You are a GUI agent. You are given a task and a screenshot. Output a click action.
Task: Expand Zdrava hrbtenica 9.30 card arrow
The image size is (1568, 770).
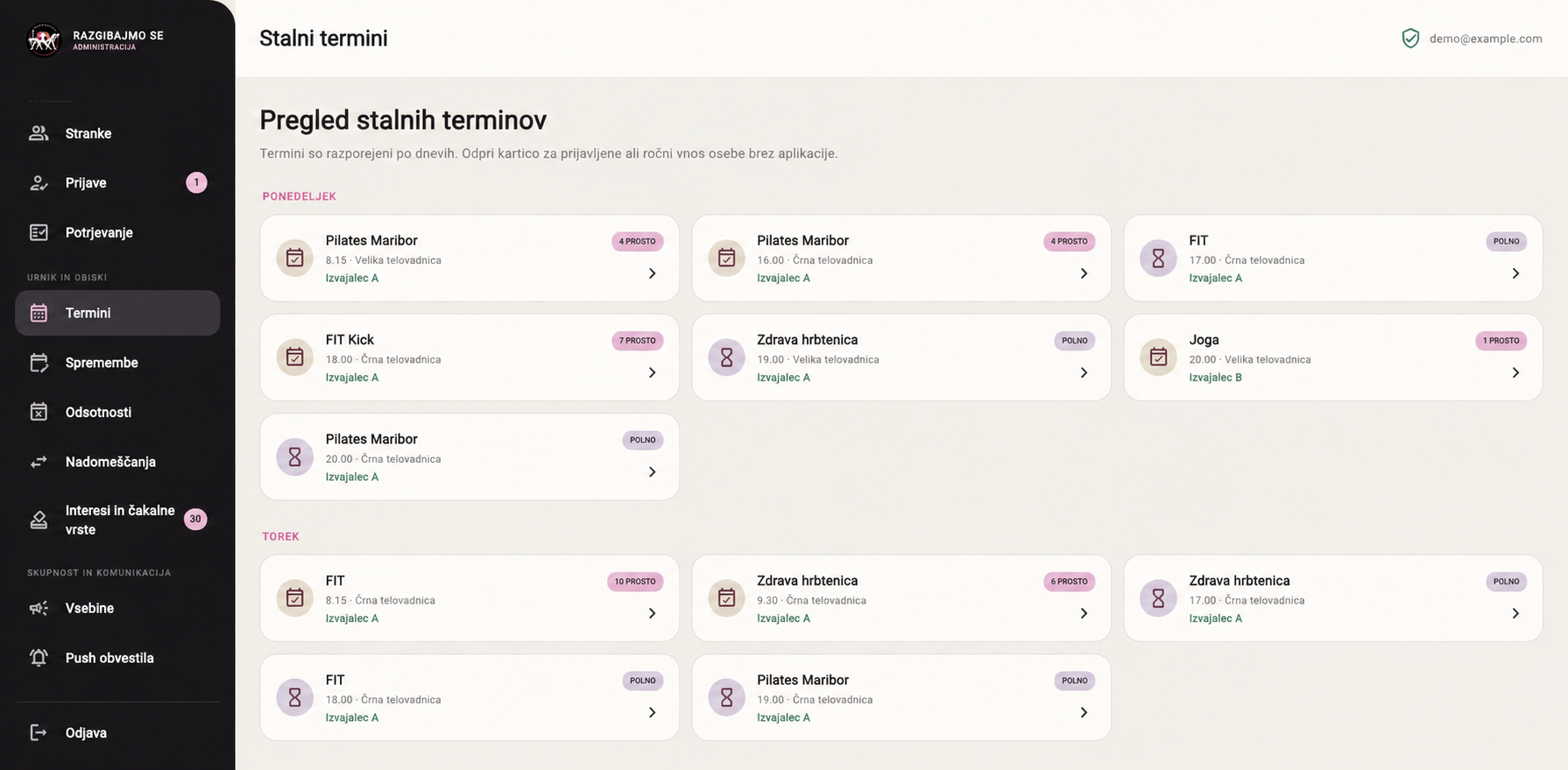1084,613
